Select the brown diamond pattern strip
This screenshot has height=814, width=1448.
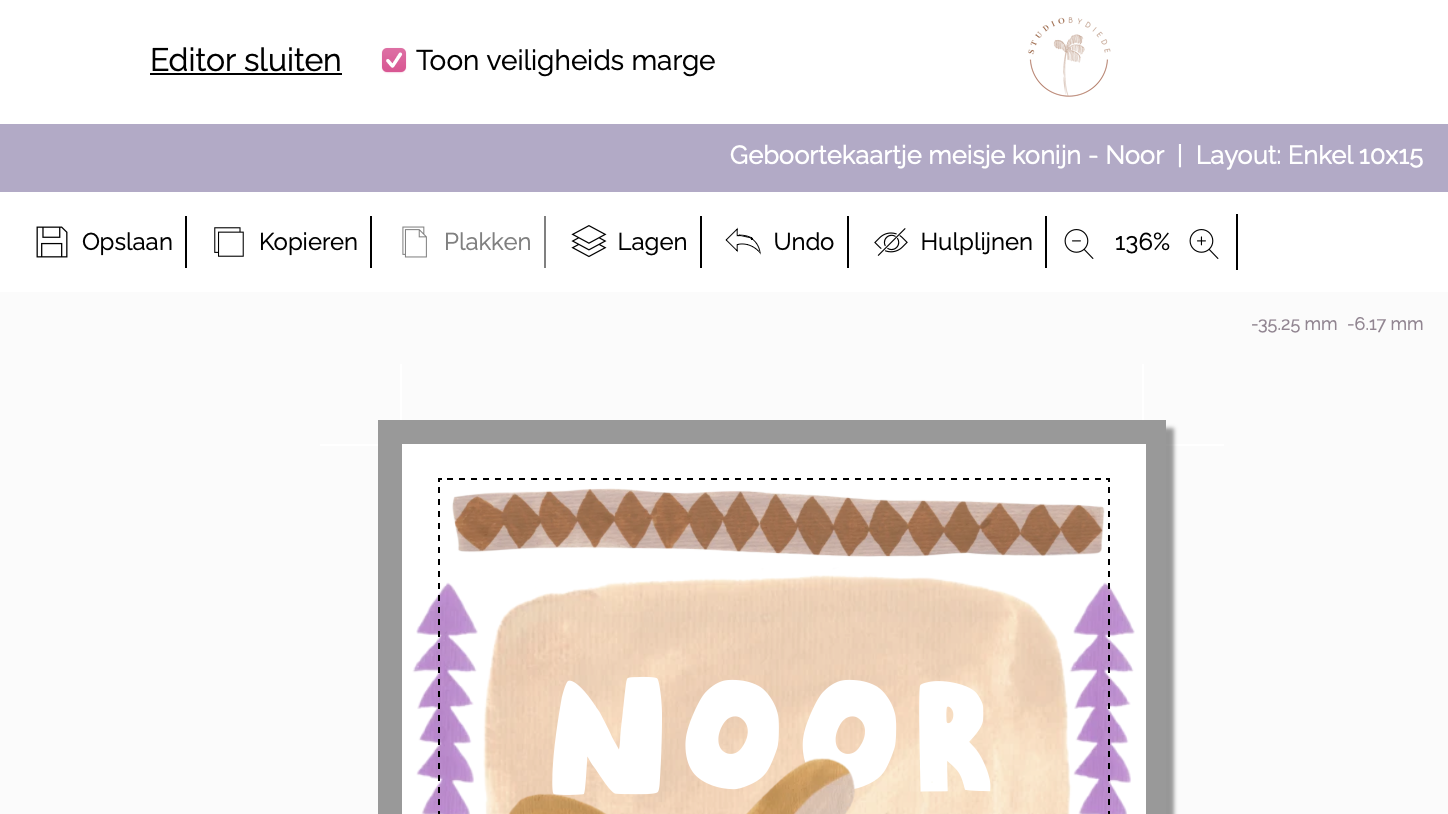click(x=778, y=521)
